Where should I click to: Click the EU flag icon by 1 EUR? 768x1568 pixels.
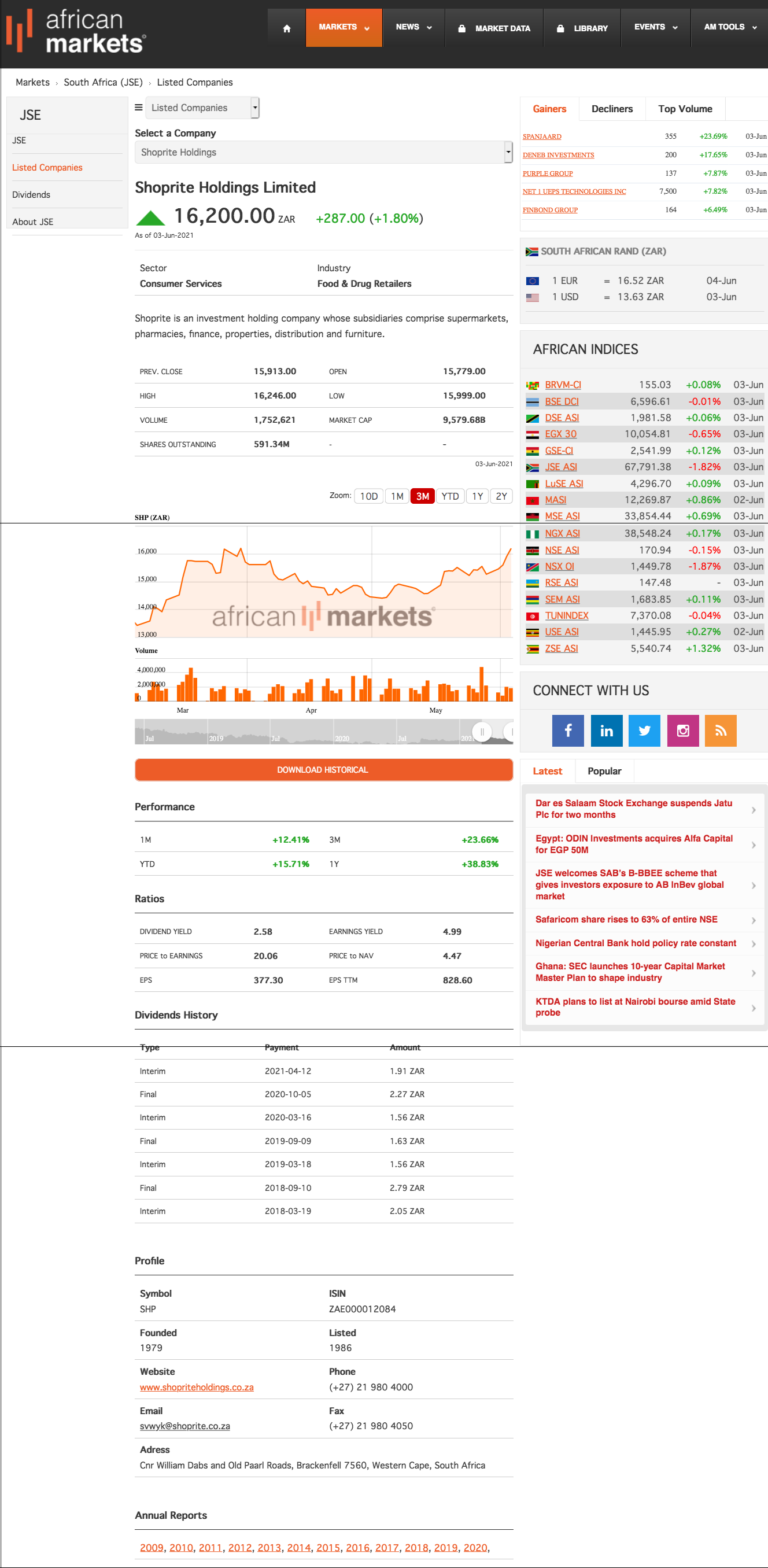tap(533, 281)
